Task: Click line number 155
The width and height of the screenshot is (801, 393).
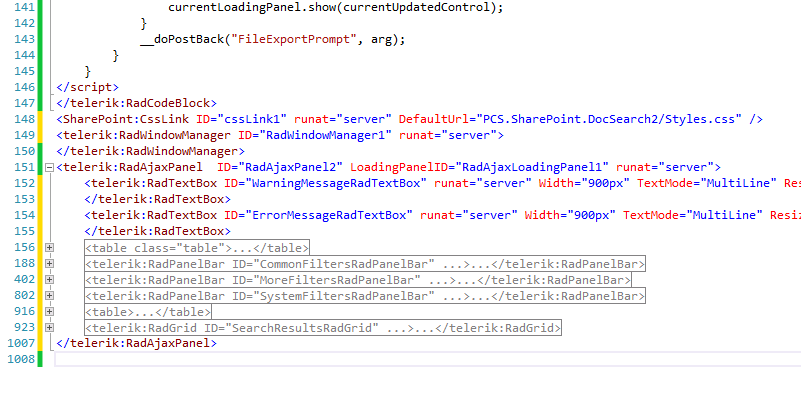Action: click(25, 231)
